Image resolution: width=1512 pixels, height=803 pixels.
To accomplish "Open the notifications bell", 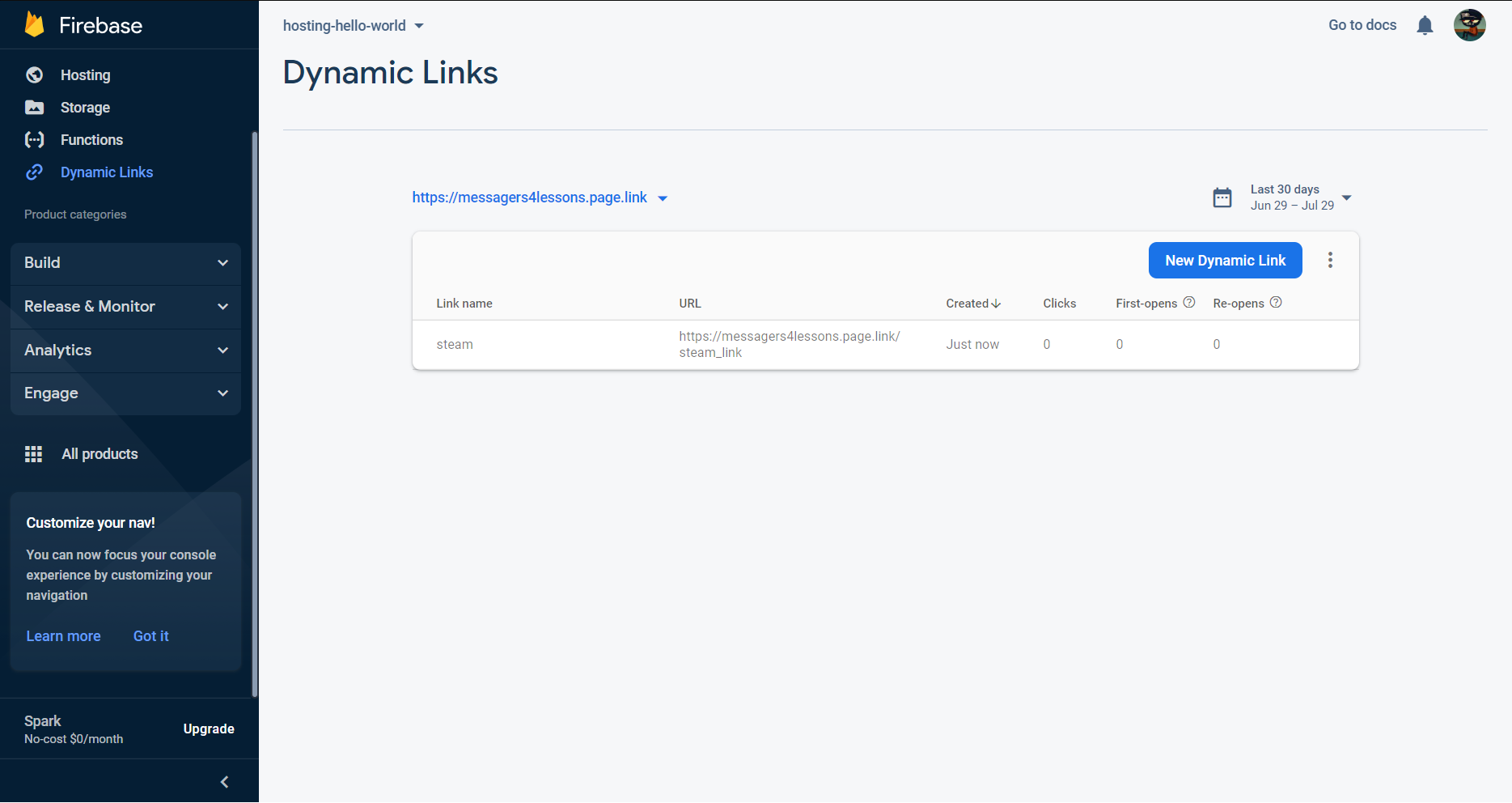I will (x=1425, y=25).
